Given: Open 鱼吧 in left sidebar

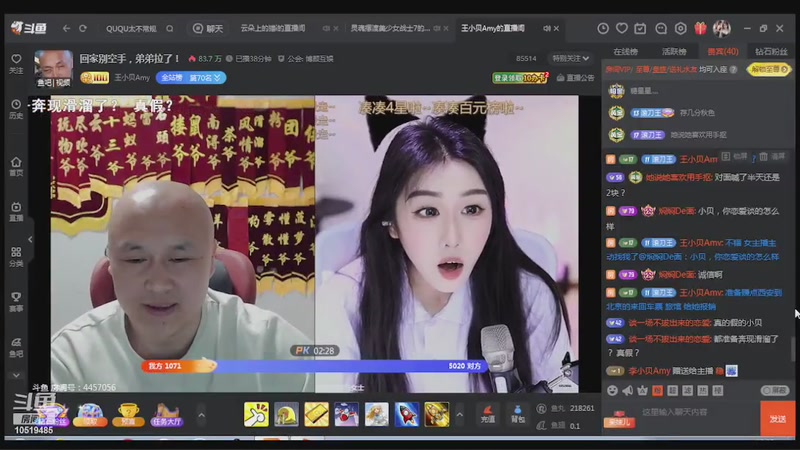Looking at the screenshot, I should 16,347.
